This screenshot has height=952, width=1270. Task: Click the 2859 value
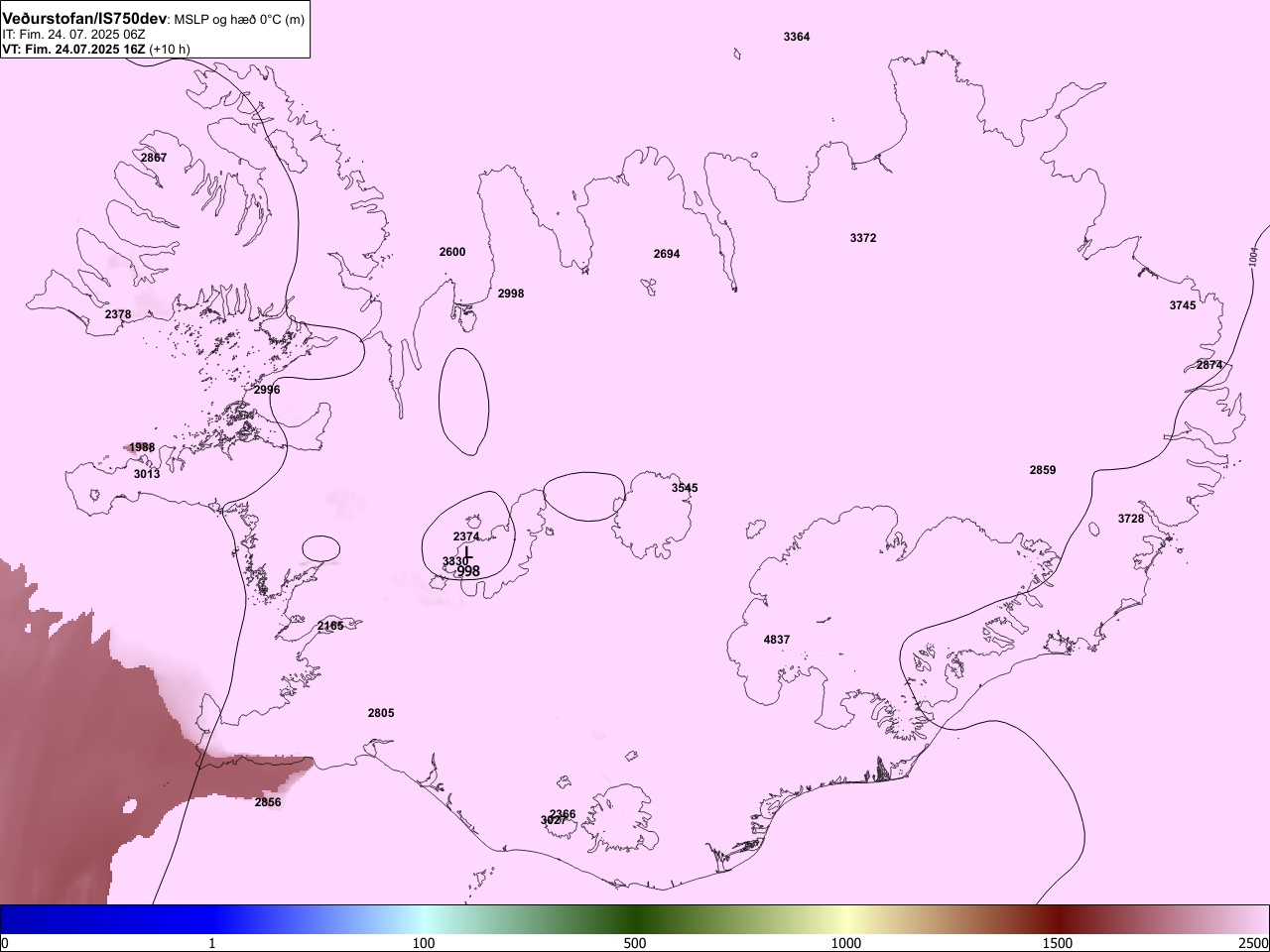tap(1043, 470)
